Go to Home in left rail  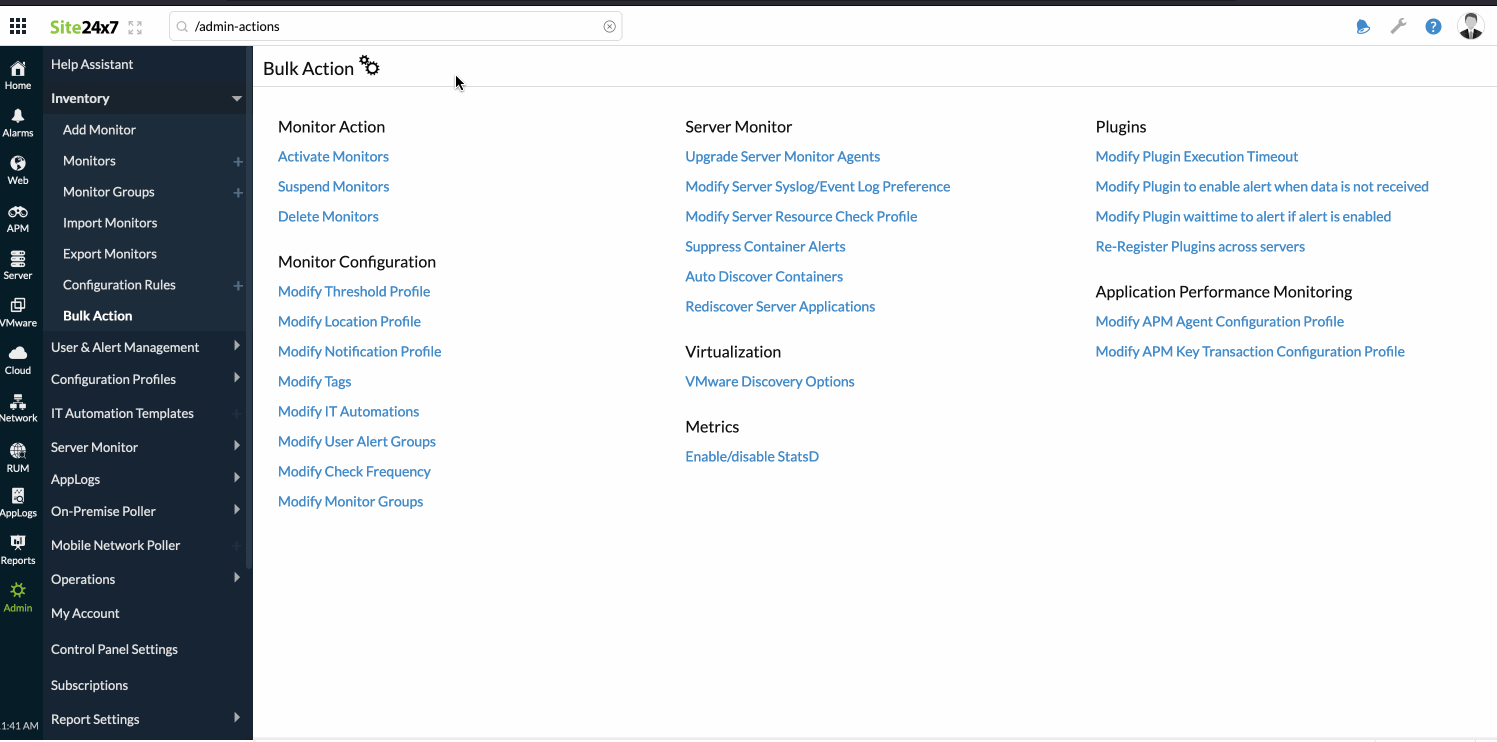point(18,75)
